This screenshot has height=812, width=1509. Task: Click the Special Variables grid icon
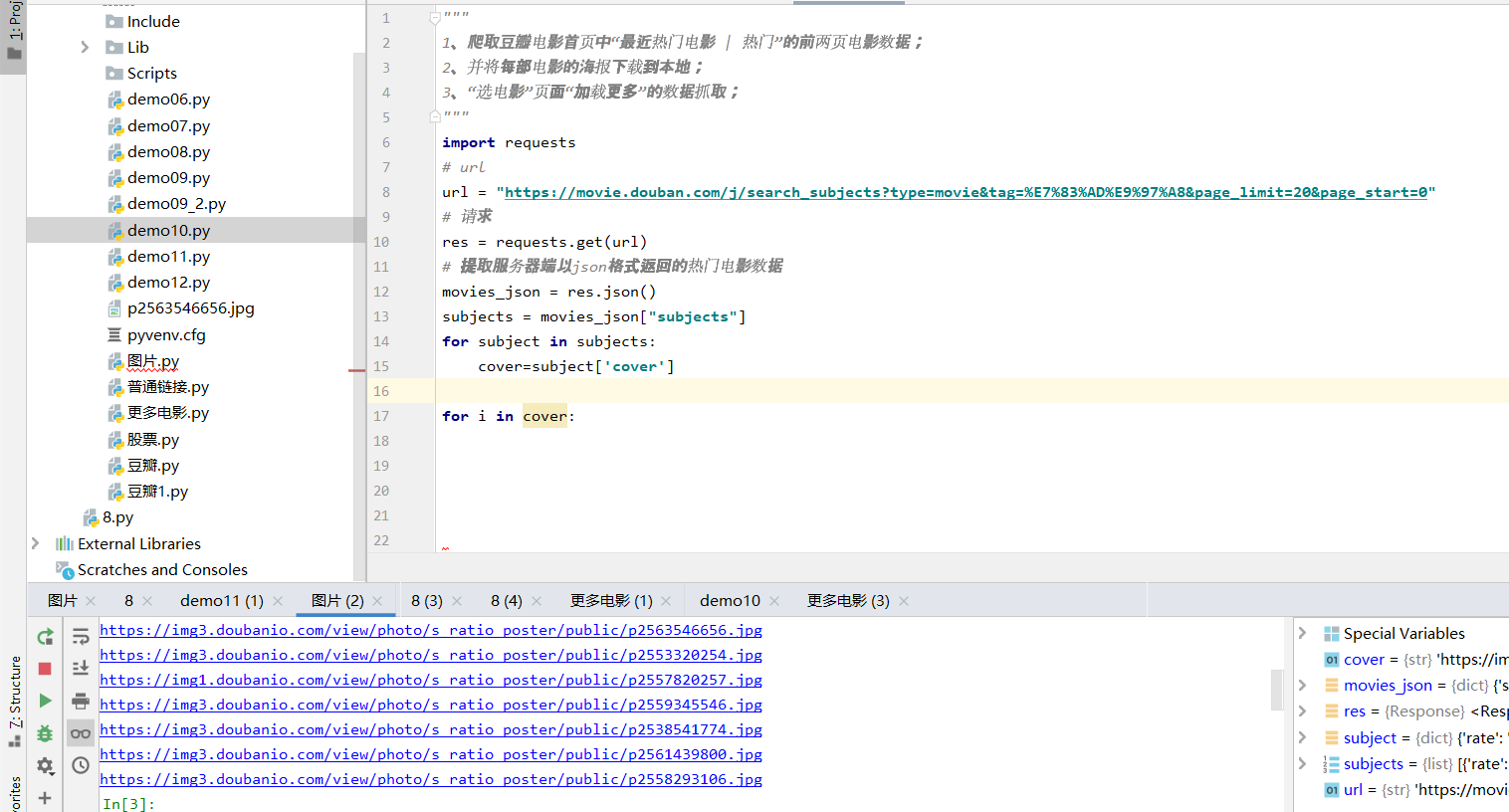pos(1331,634)
